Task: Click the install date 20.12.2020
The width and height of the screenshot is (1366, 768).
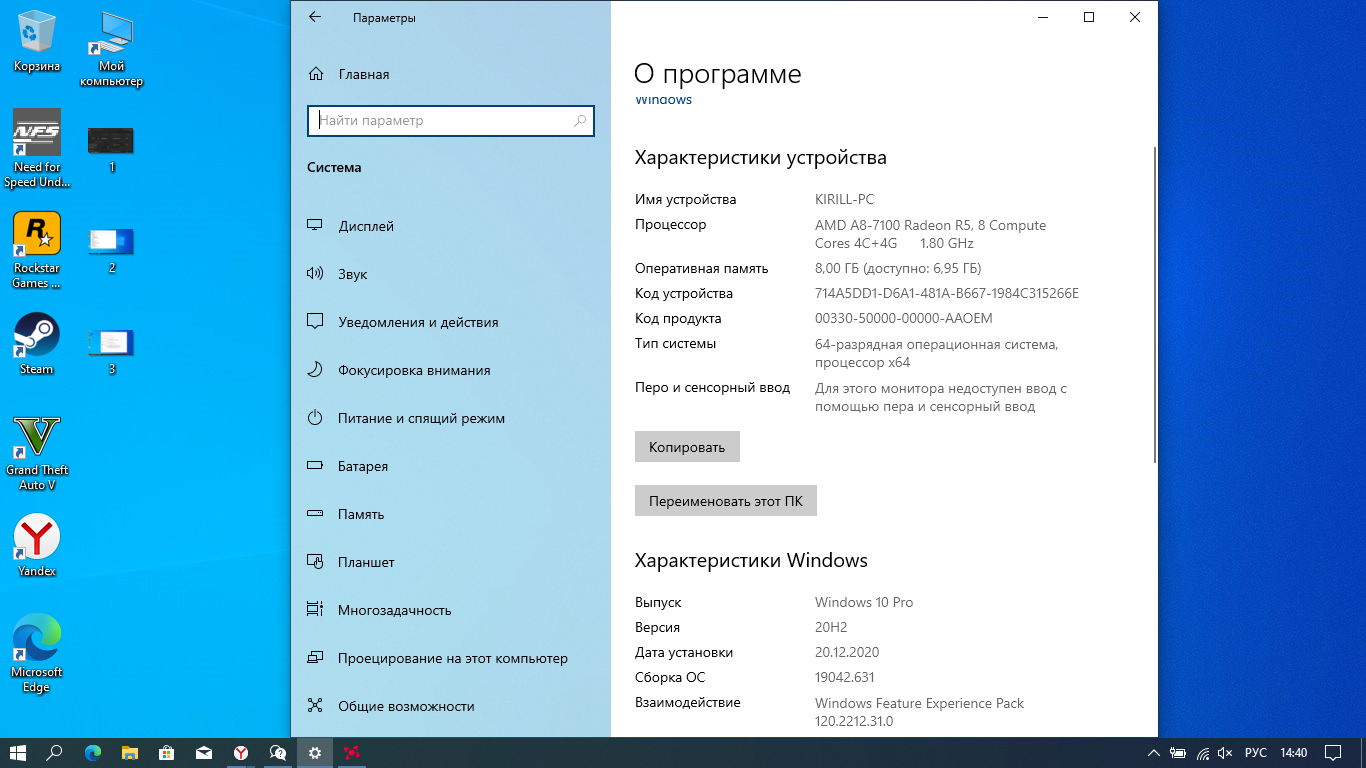Action: click(x=847, y=652)
